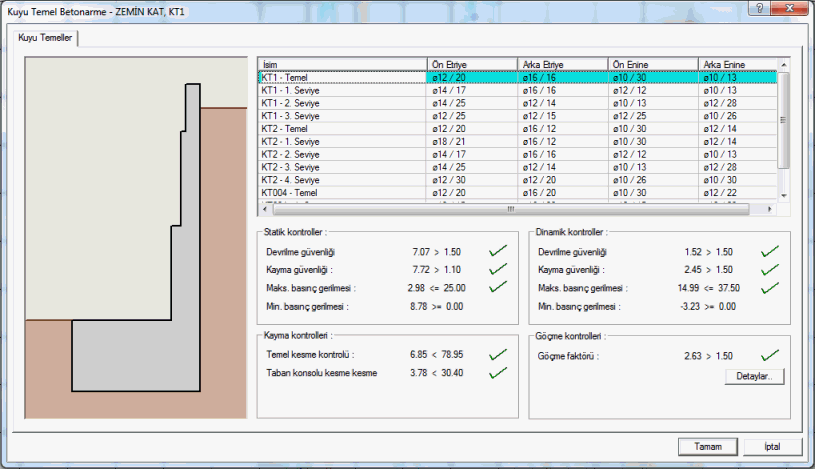Viewport: 815px width, 469px height.
Task: Click the Göçme kontrolleri group label
Action: (570, 336)
